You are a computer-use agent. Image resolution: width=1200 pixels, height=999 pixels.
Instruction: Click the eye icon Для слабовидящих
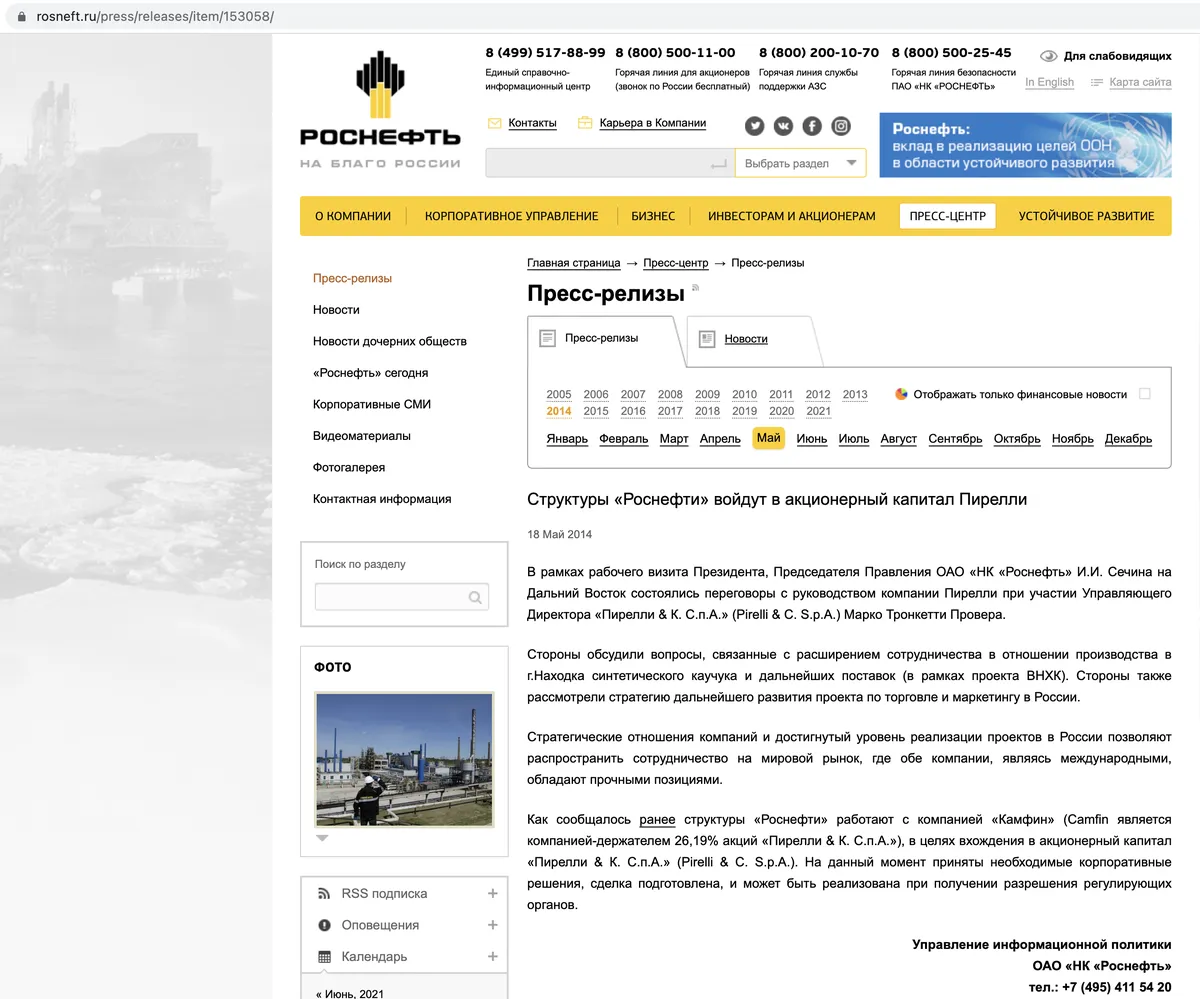click(1048, 56)
